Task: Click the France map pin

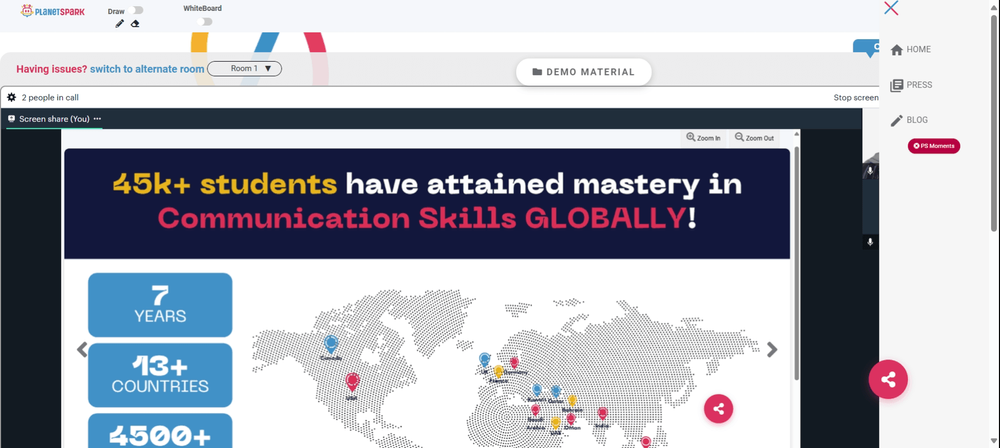Action: click(499, 371)
